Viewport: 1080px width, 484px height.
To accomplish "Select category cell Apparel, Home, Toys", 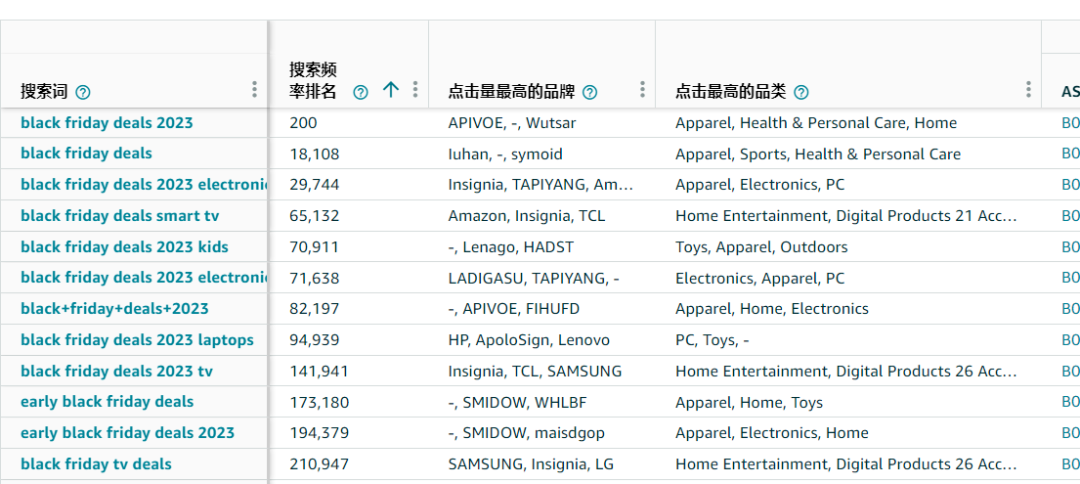I will pyautogui.click(x=749, y=402).
